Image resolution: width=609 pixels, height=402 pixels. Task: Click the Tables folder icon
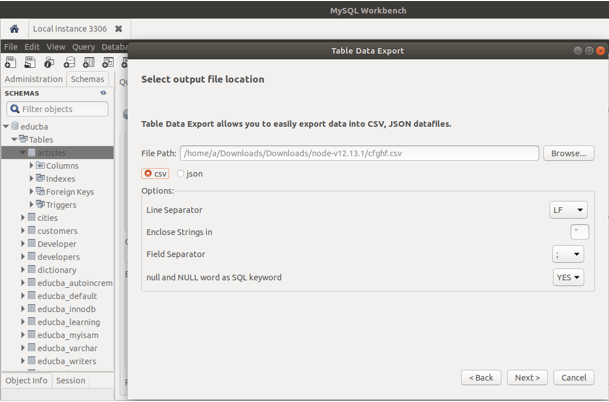pyautogui.click(x=24, y=139)
